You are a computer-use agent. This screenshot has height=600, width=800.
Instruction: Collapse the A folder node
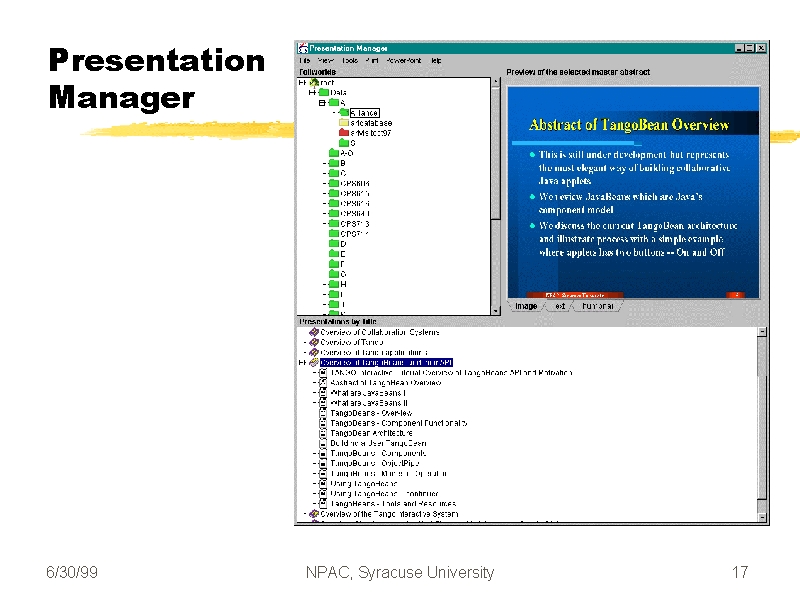[322, 103]
